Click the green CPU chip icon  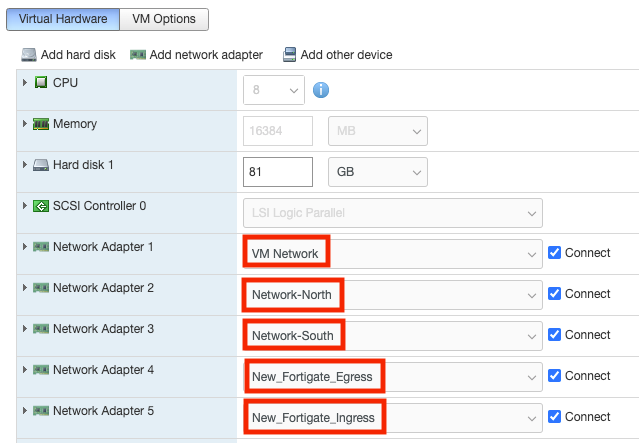point(41,82)
